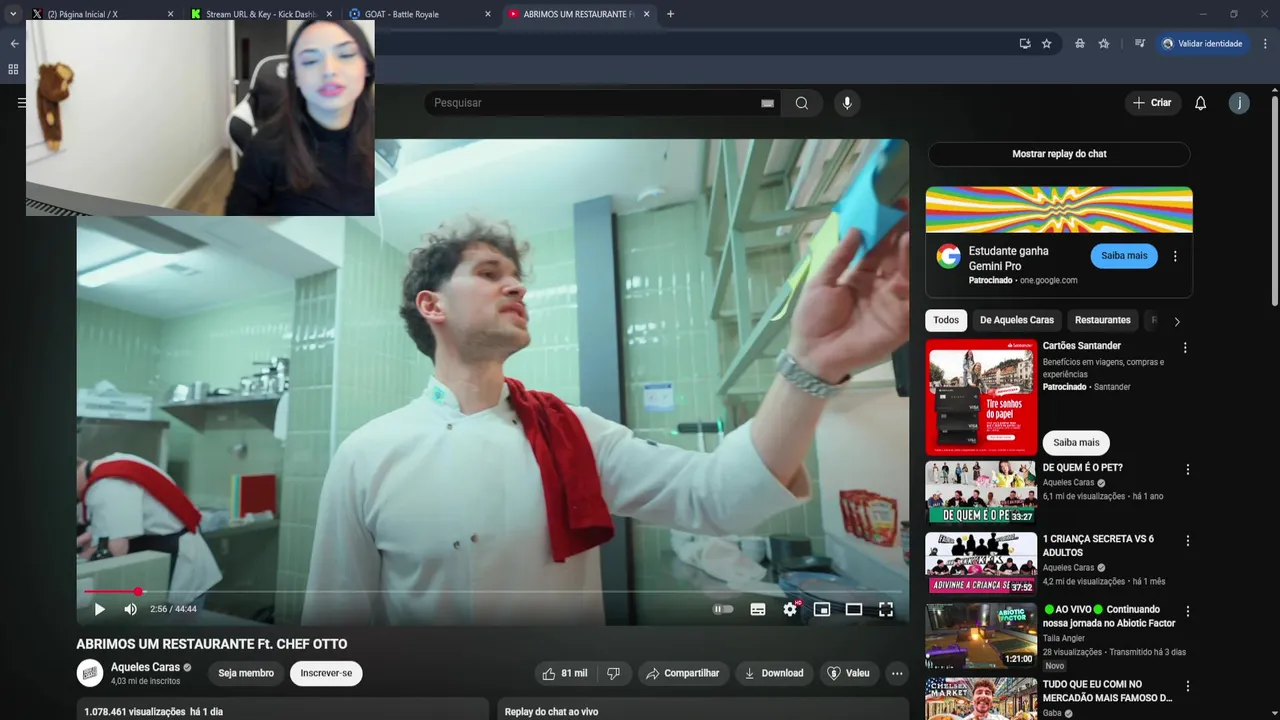Screen dimensions: 1280x720
Task: Close the 'ABRIMOS UM RESTAURANTE' browser tab
Action: coord(646,14)
